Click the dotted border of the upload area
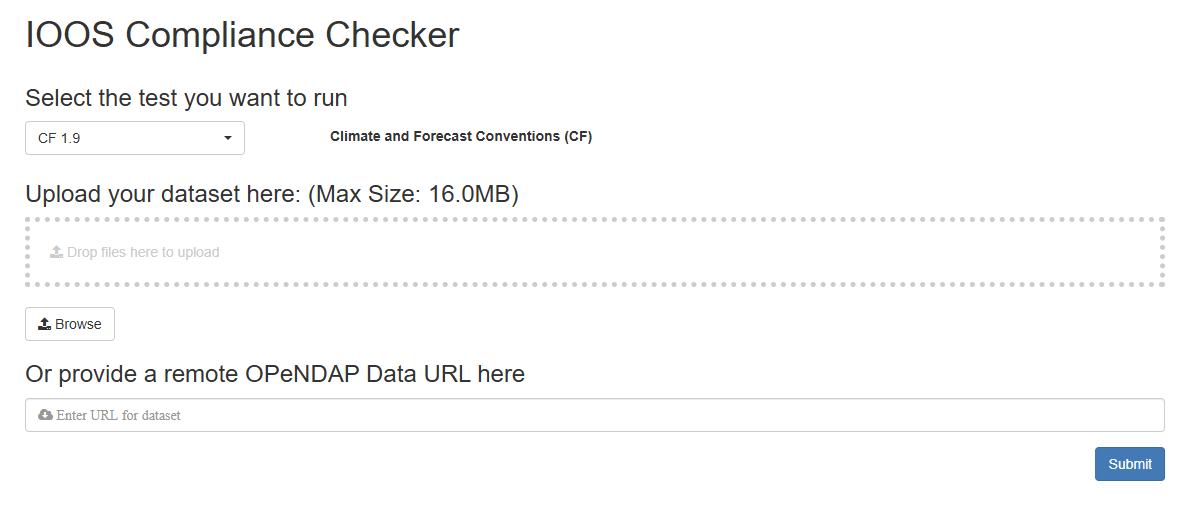The image size is (1185, 507). [594, 219]
